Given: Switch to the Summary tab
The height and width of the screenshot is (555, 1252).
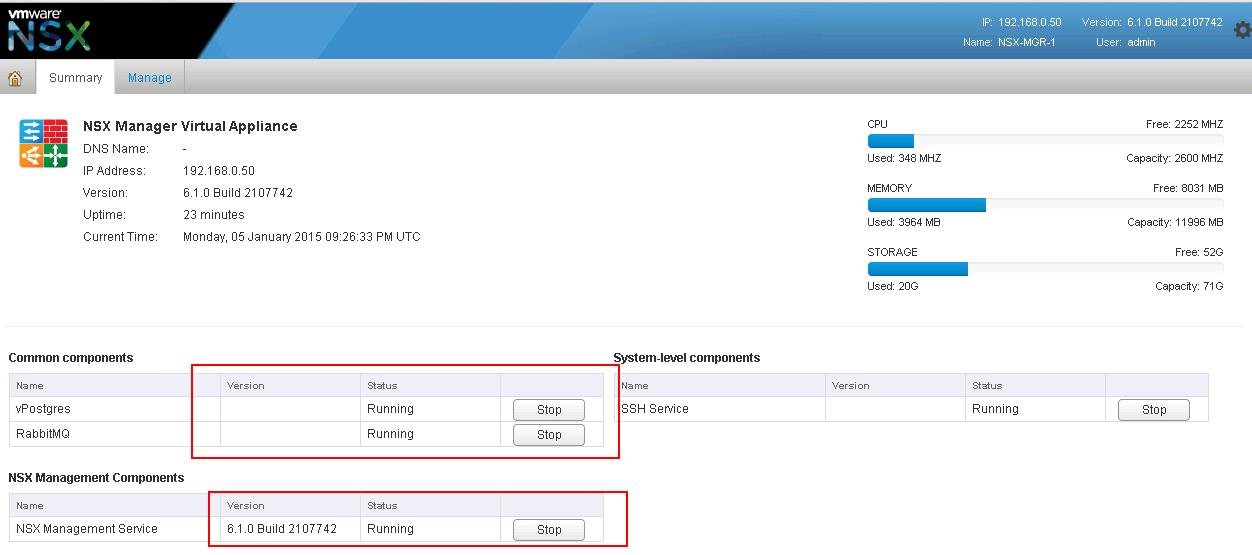Looking at the screenshot, I should pos(76,78).
